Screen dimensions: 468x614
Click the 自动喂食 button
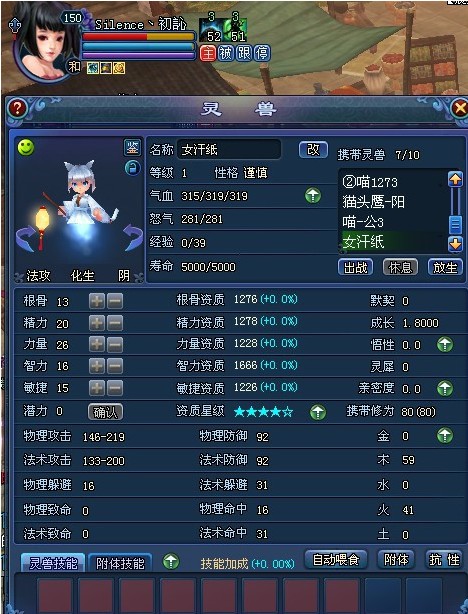pyautogui.click(x=336, y=560)
